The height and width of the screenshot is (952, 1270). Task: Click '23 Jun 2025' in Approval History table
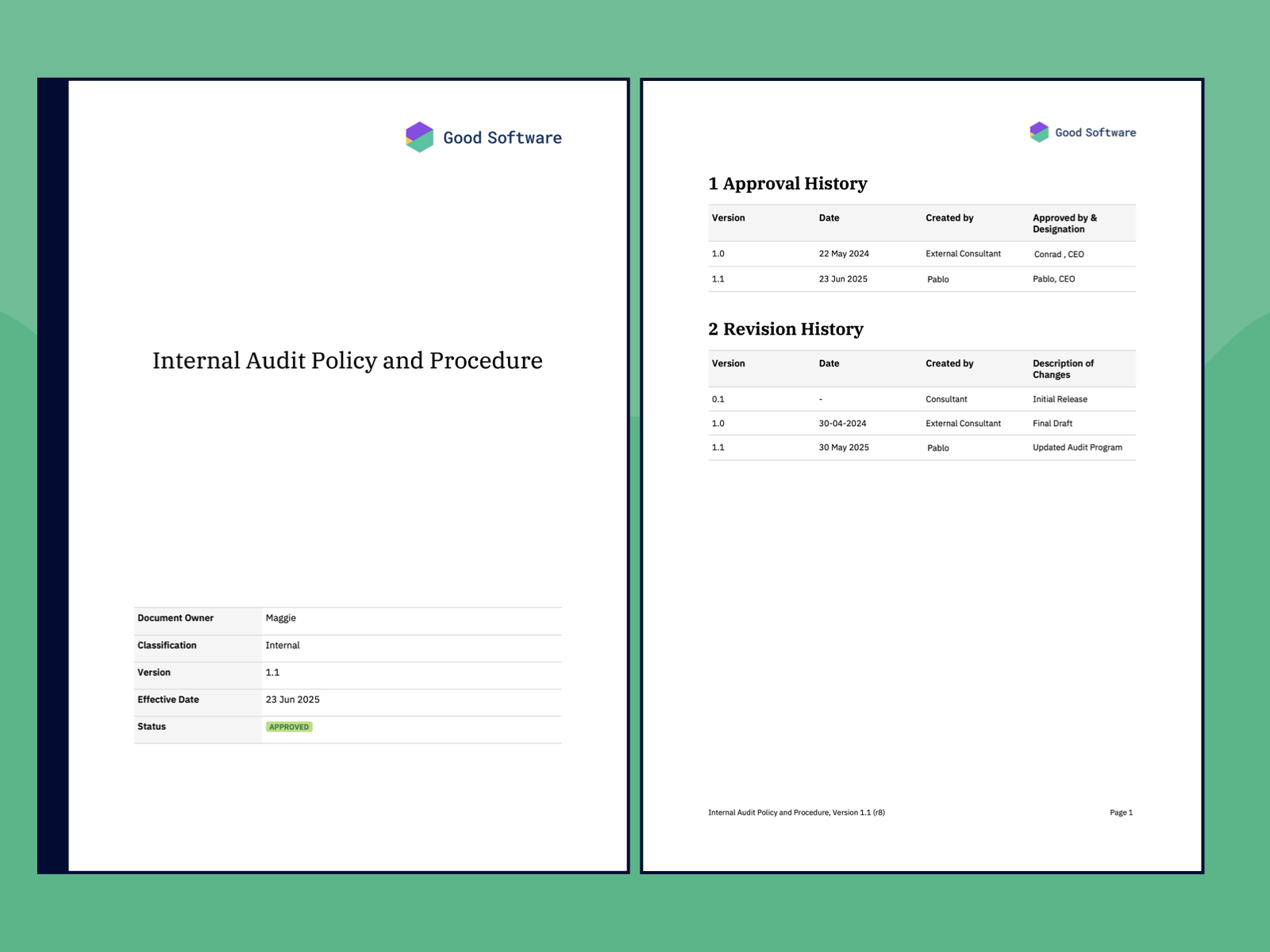(843, 279)
